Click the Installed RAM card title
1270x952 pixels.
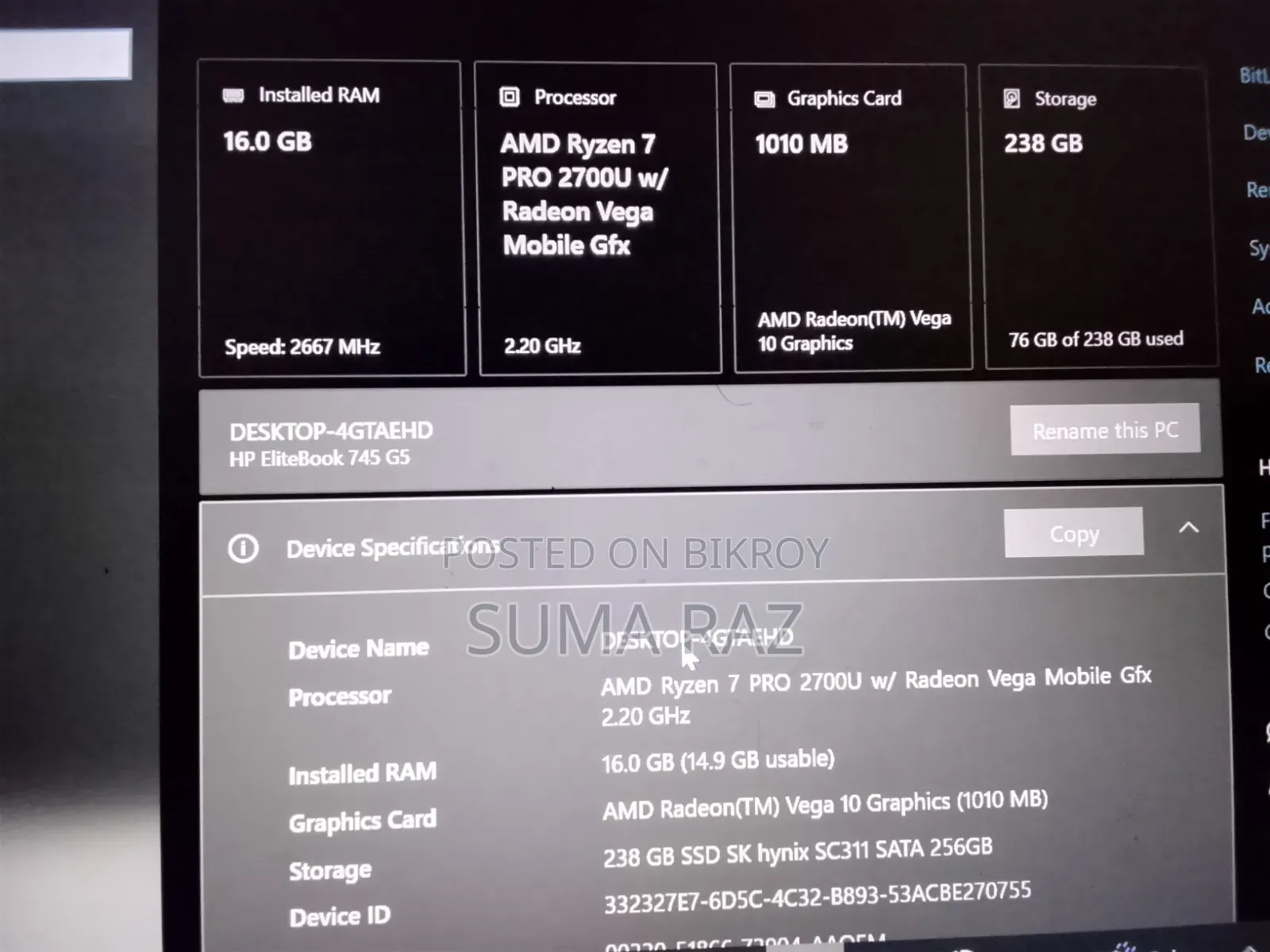pyautogui.click(x=319, y=95)
